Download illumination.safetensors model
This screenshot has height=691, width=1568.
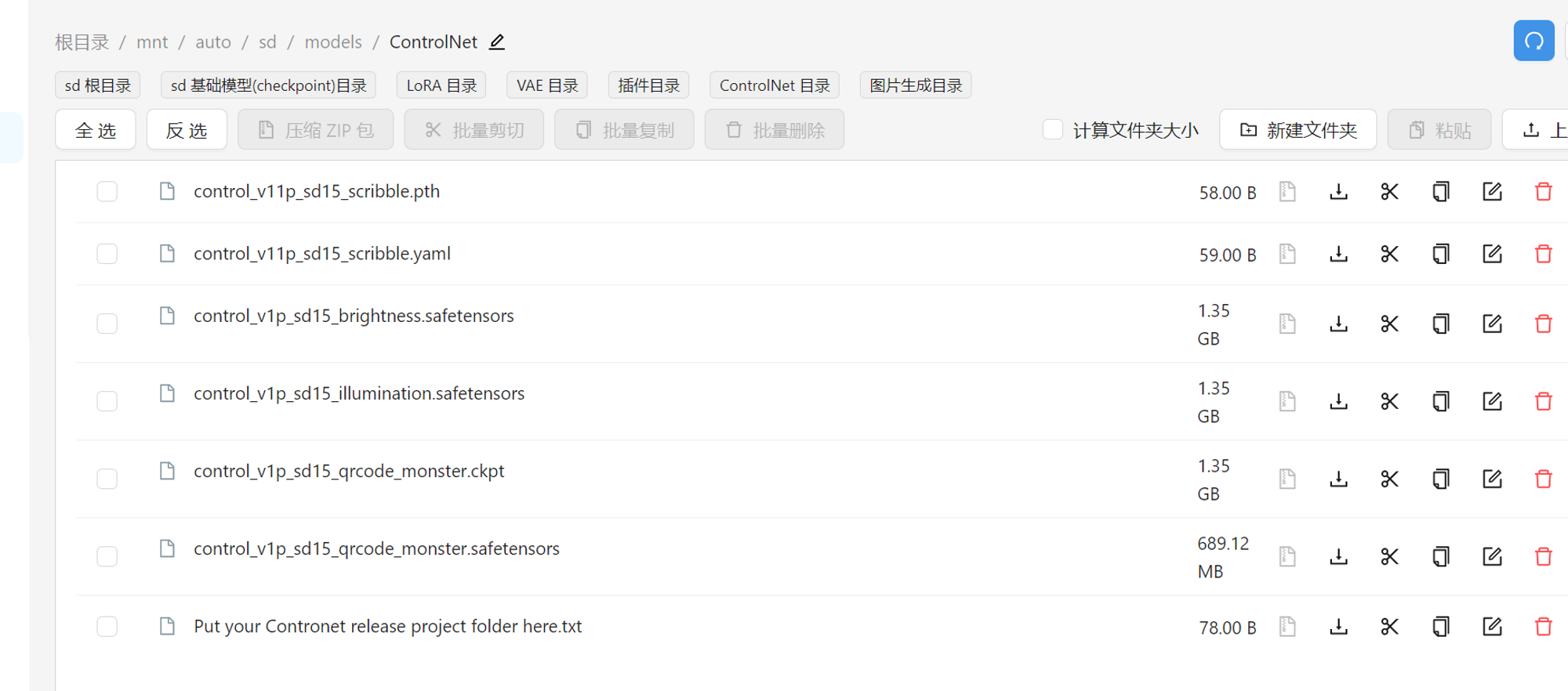pyautogui.click(x=1338, y=401)
